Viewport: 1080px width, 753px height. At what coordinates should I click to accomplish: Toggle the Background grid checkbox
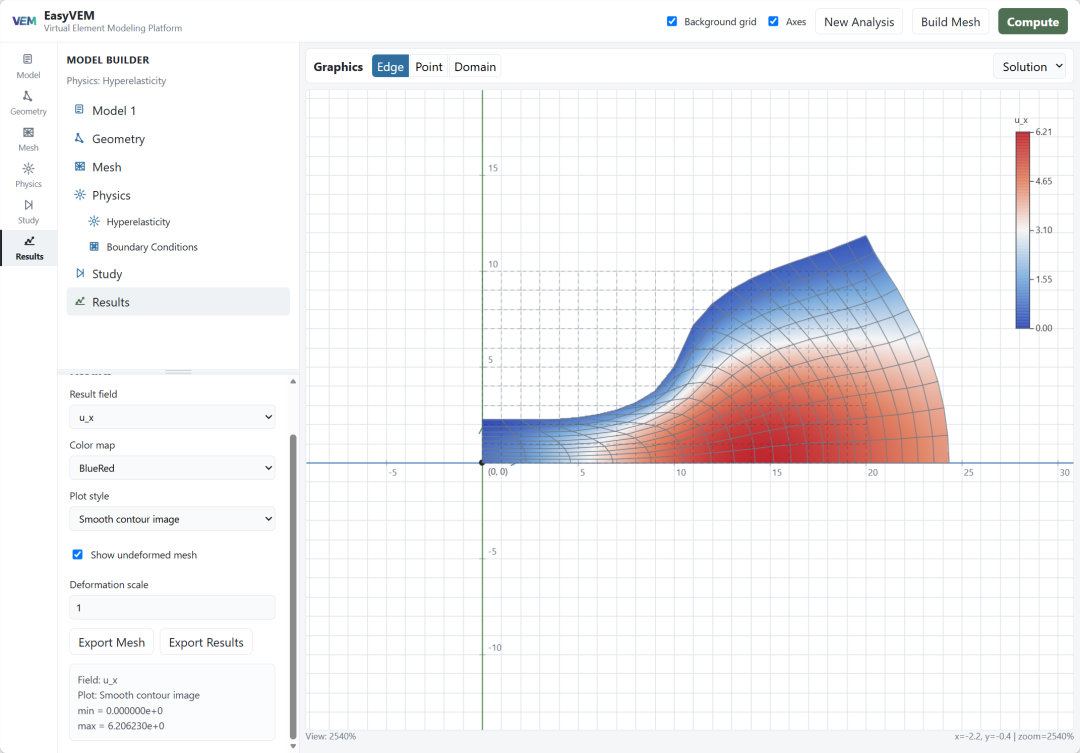click(672, 21)
